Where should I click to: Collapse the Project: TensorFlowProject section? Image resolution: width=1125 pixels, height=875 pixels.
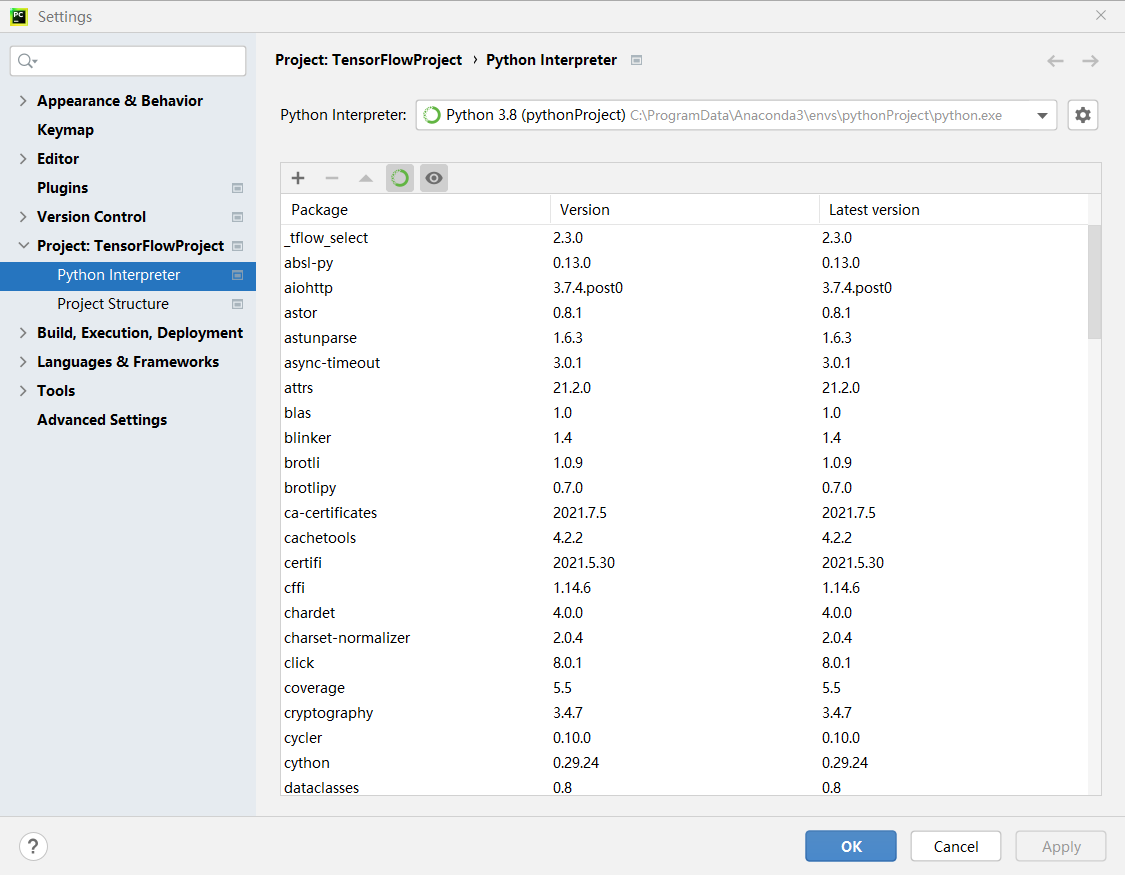[24, 245]
